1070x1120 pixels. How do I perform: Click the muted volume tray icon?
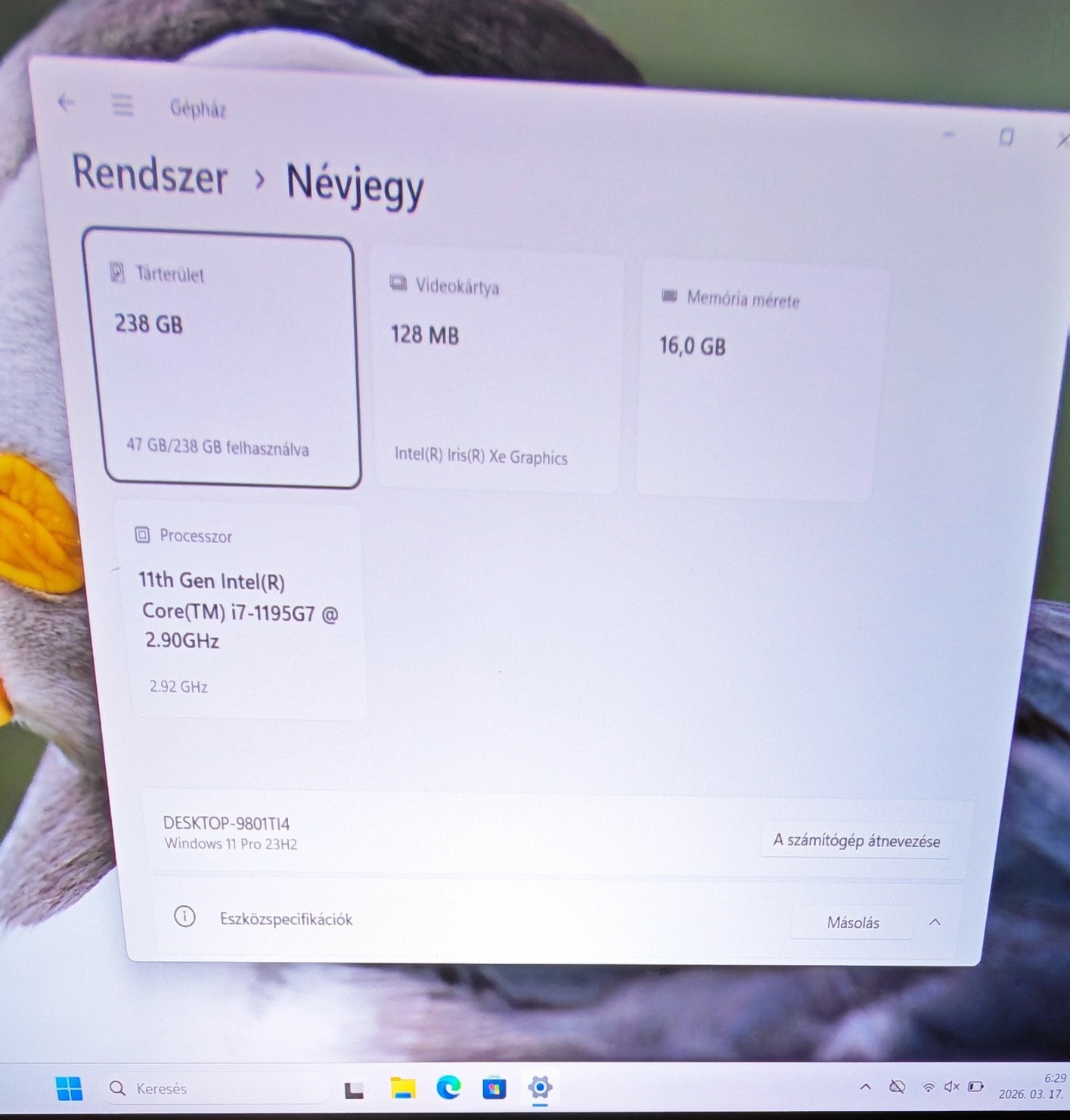pyautogui.click(x=951, y=1087)
